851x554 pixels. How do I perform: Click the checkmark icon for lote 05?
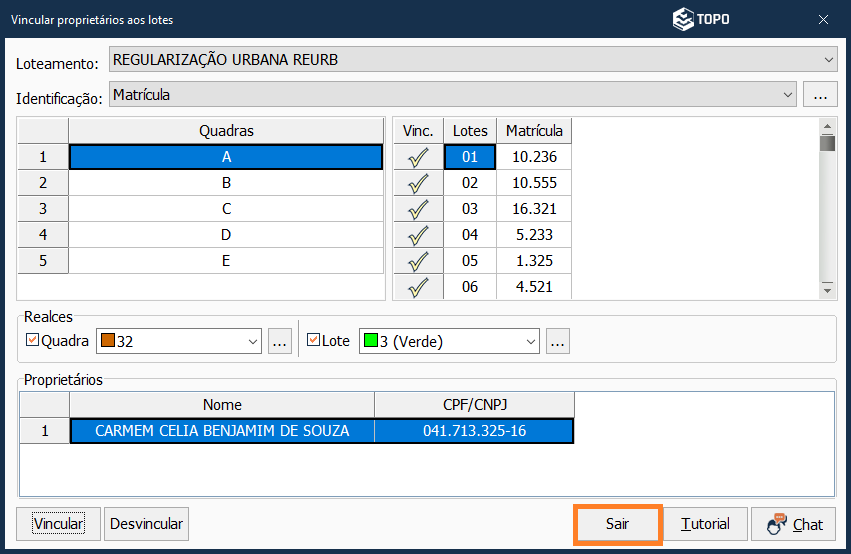tap(418, 261)
